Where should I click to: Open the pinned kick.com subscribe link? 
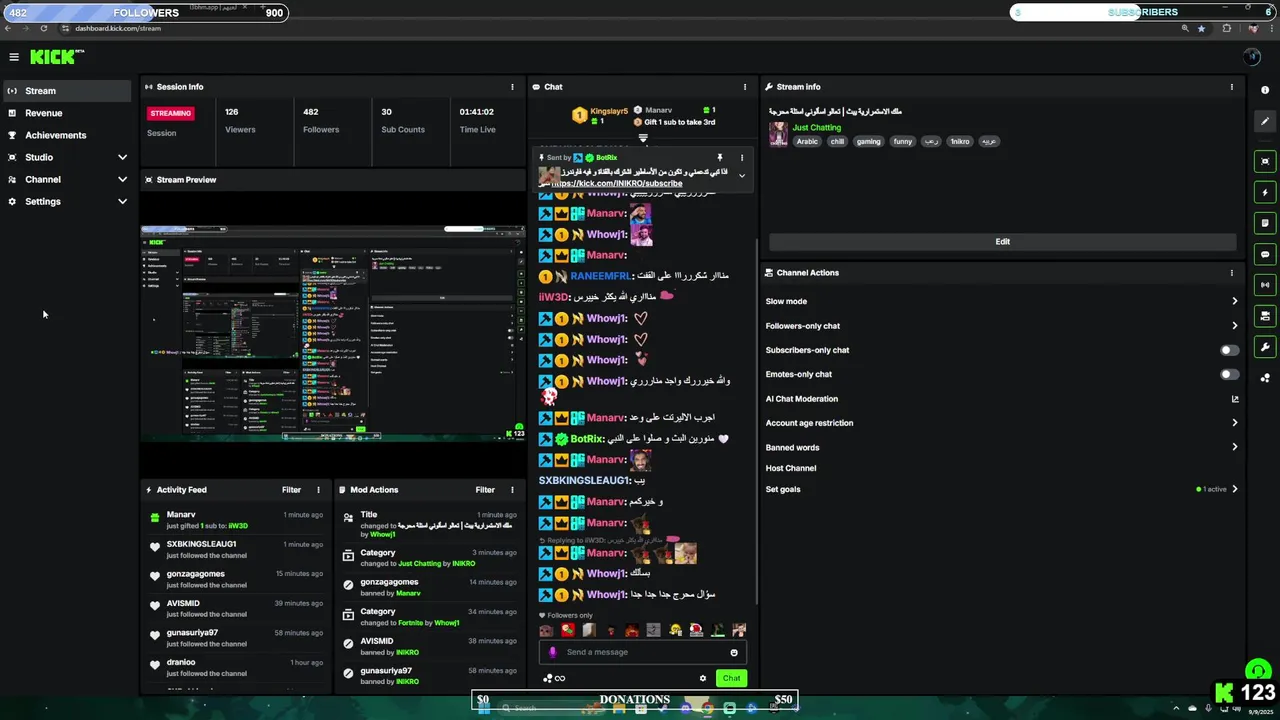(617, 184)
